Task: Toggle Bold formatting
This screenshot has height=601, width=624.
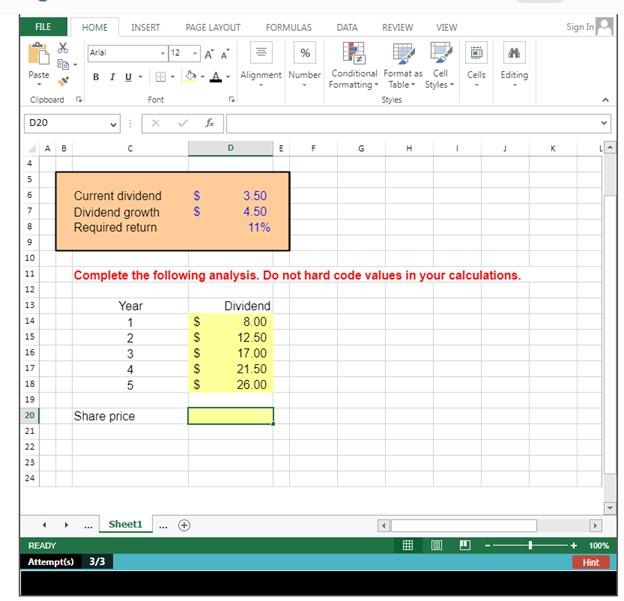Action: coord(96,77)
